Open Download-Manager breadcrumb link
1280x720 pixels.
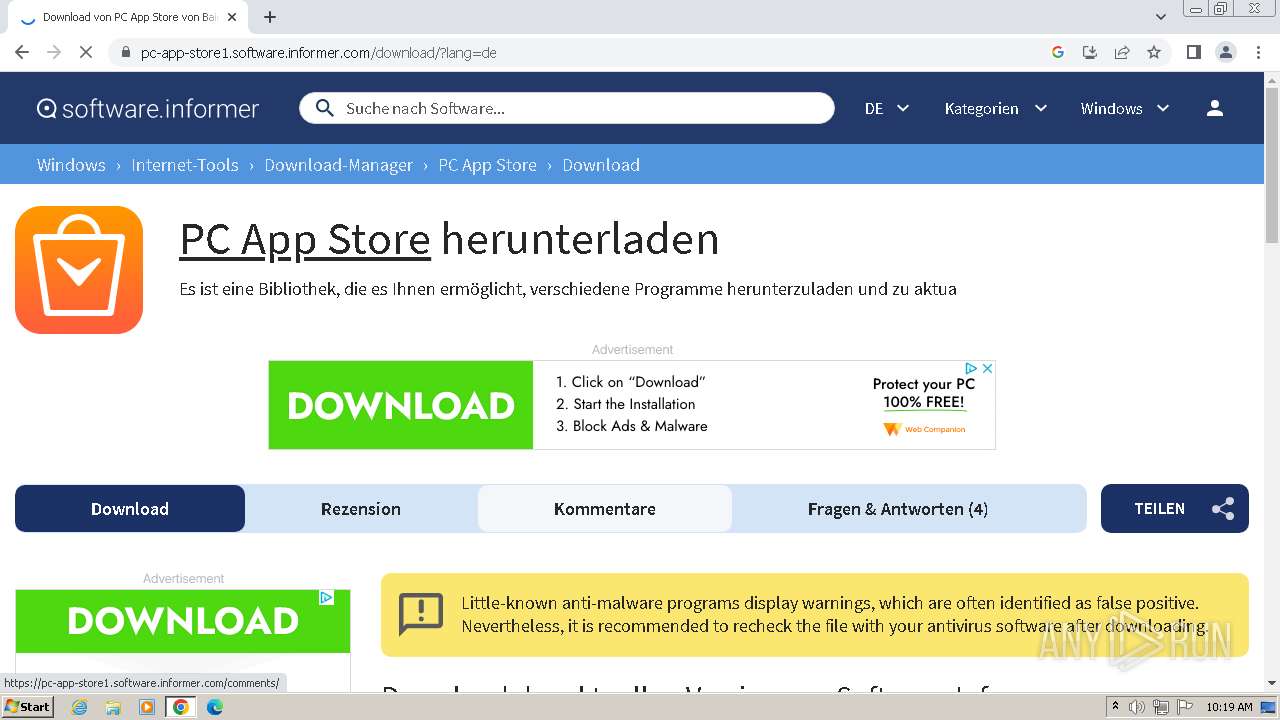339,165
